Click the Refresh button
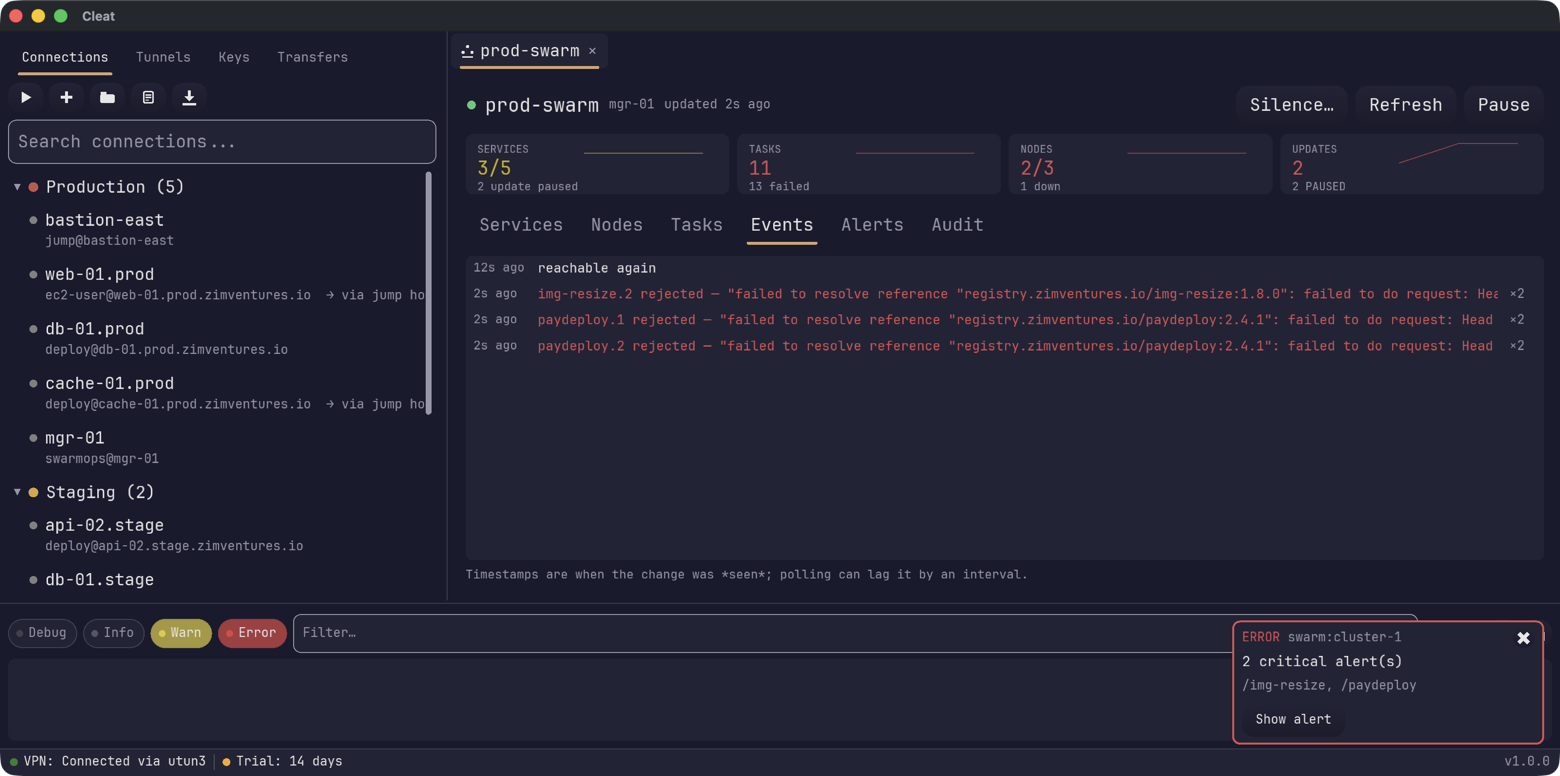 tap(1406, 105)
